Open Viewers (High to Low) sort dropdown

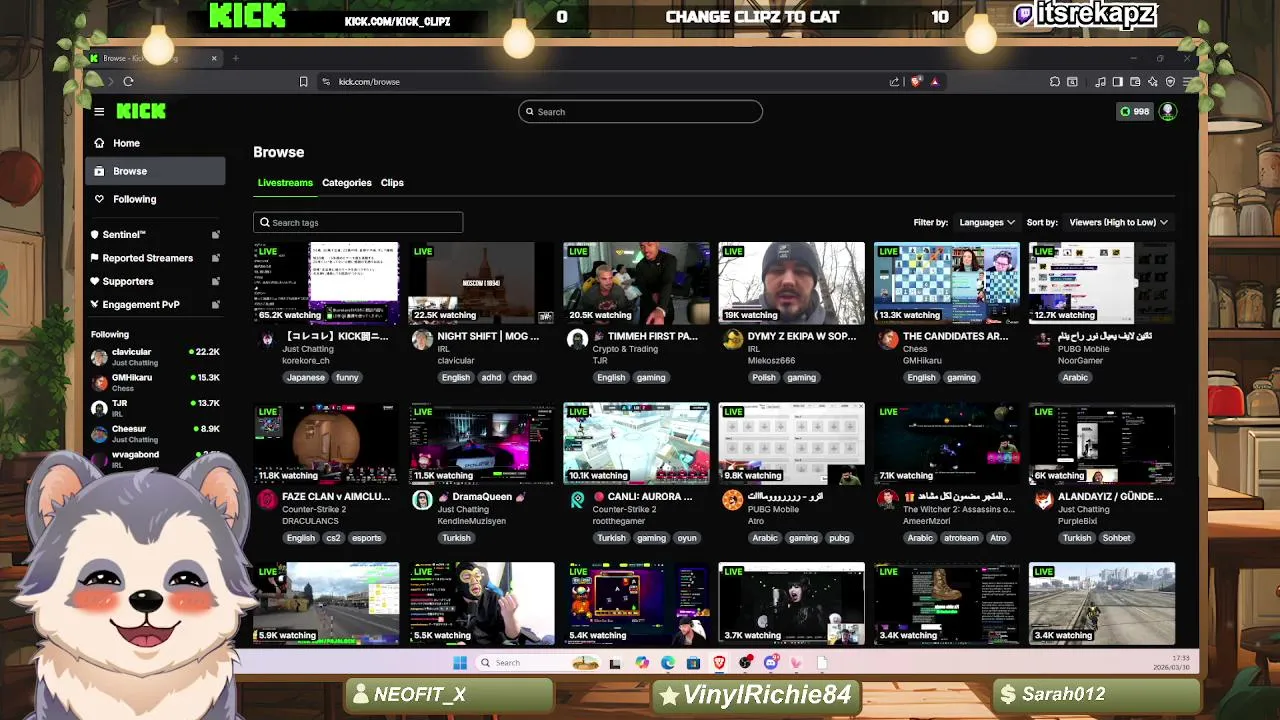tap(1118, 223)
